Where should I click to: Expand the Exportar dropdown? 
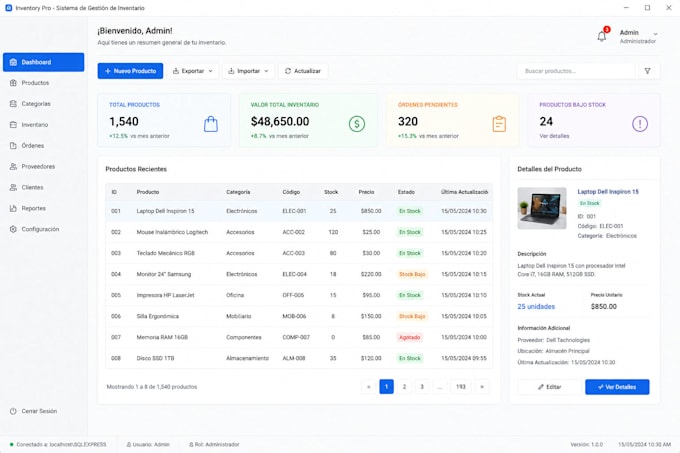coord(193,71)
